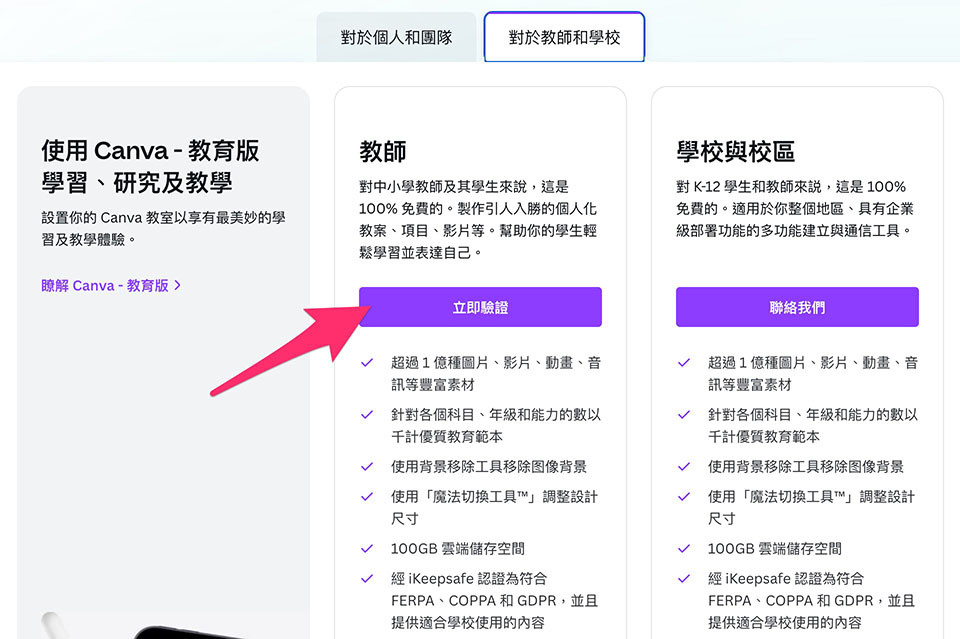This screenshot has height=639, width=960.
Task: Click the 教師 card heading
Action: (x=383, y=151)
